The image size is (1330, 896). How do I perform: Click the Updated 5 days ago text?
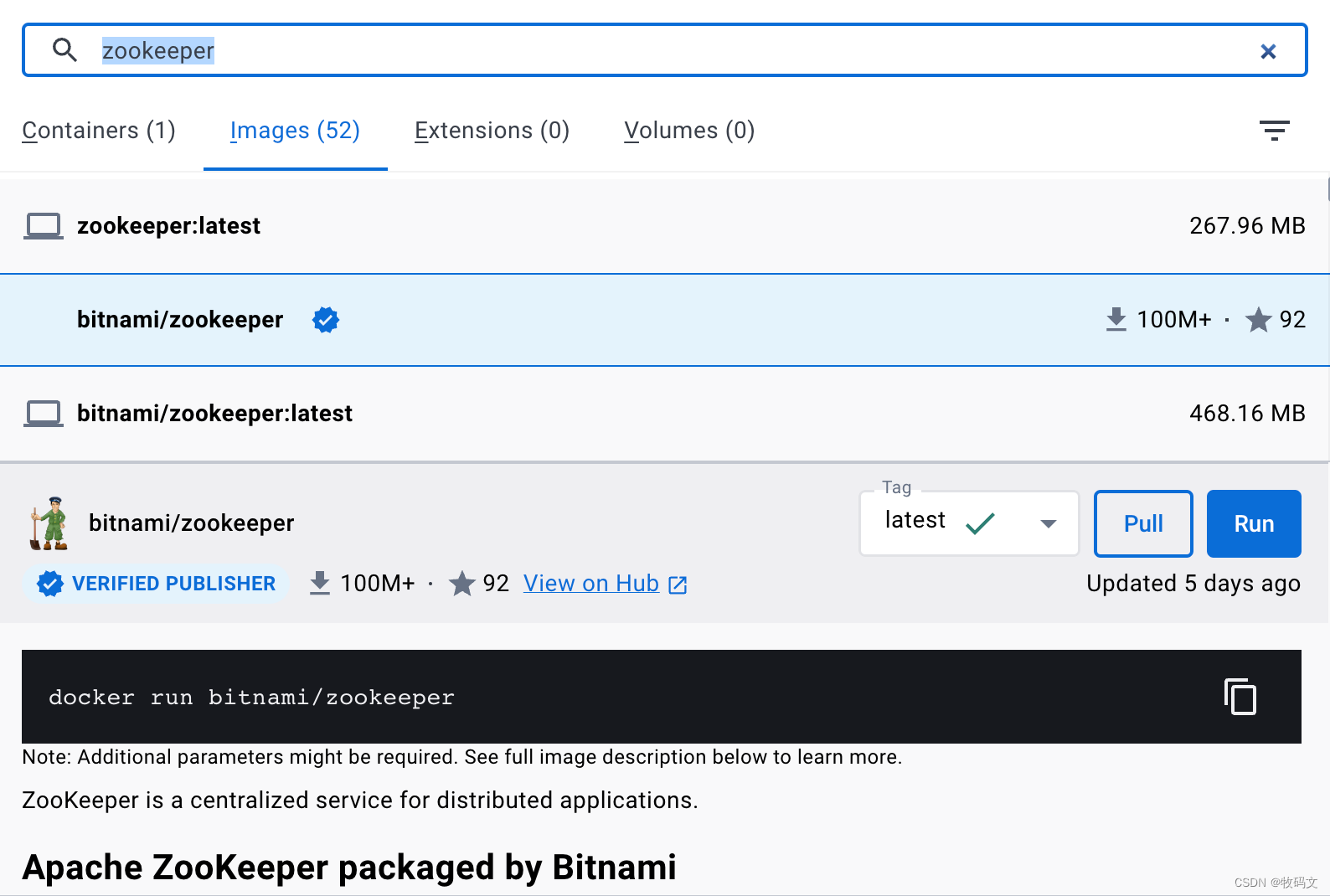pos(1193,584)
